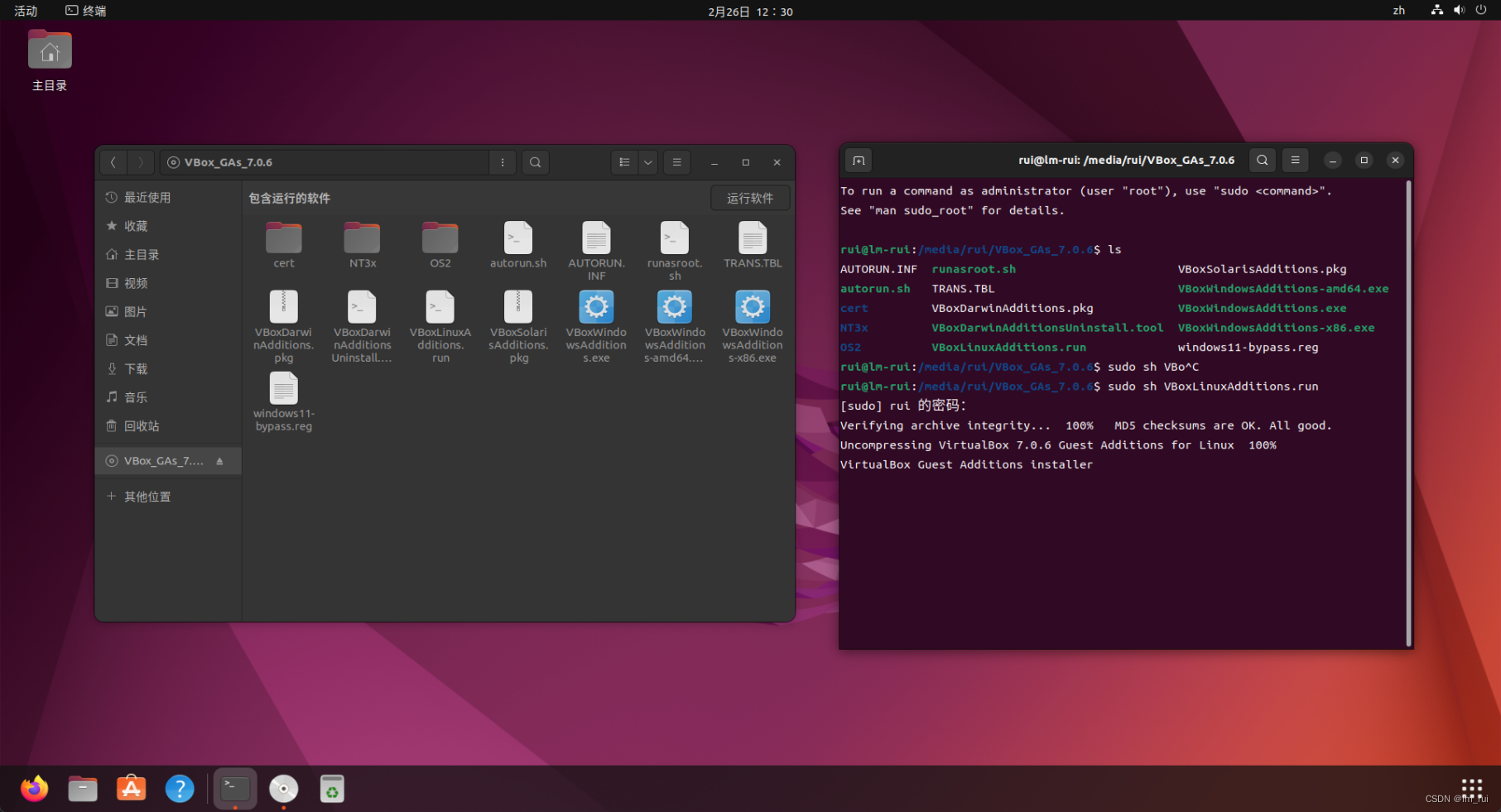Select 最近使用 in the Files sidebar

point(168,197)
